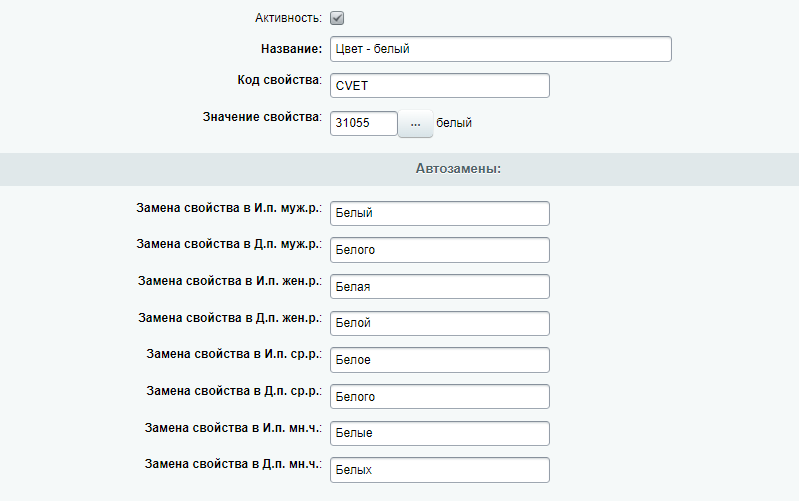
Task: Select the И.п. жен.р. field with 'Белая'
Action: point(439,287)
